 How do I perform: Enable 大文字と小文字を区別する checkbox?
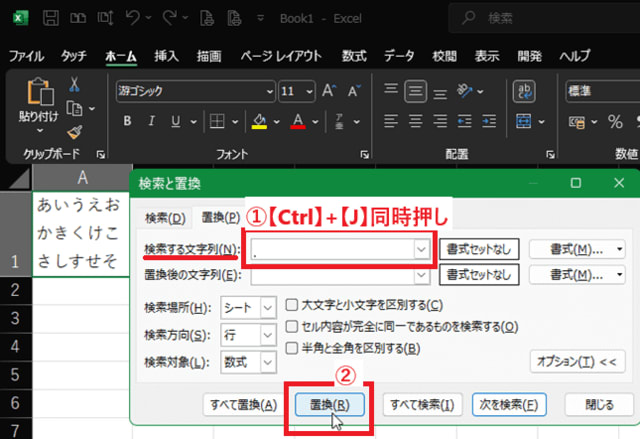[x=292, y=305]
